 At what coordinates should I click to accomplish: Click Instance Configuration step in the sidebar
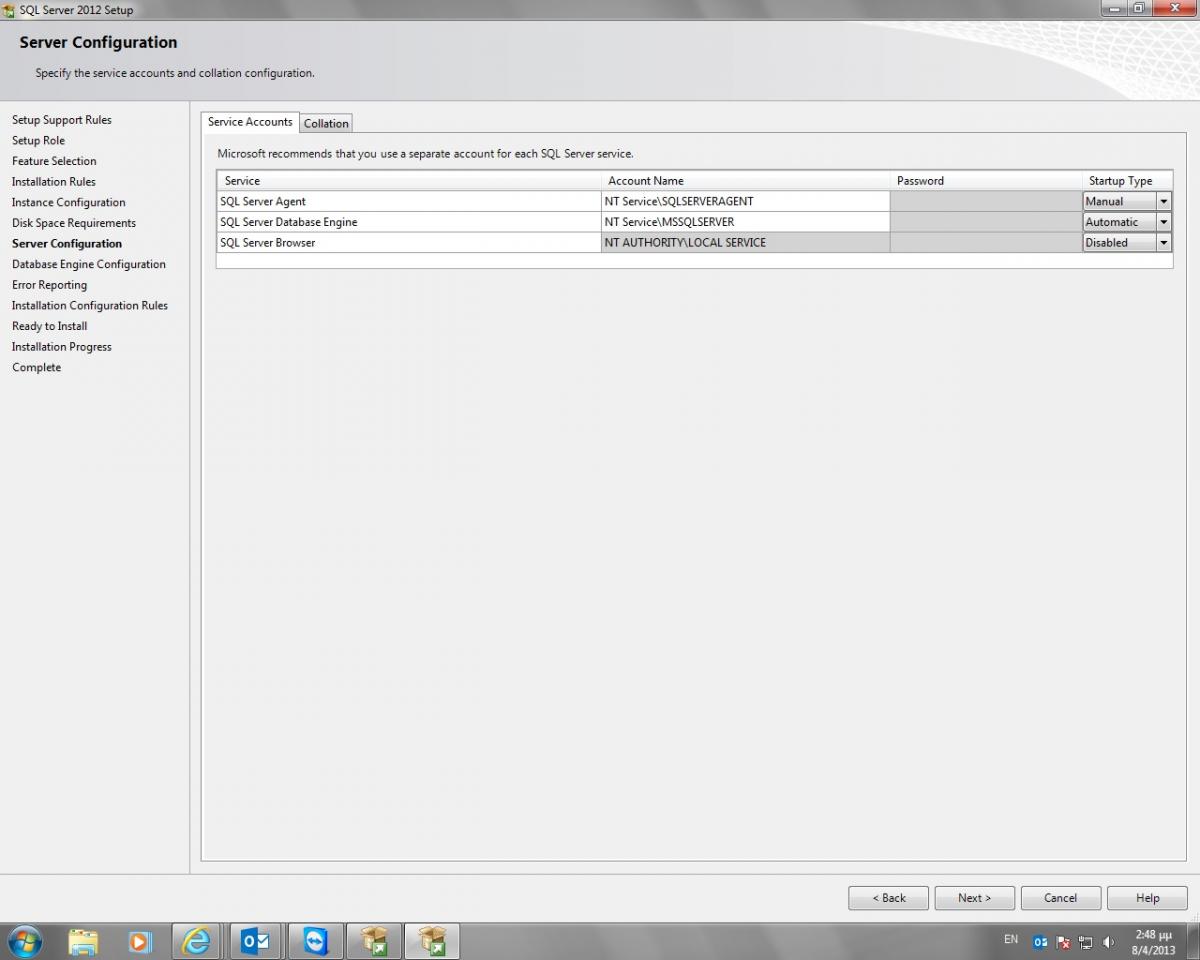pyautogui.click(x=69, y=202)
